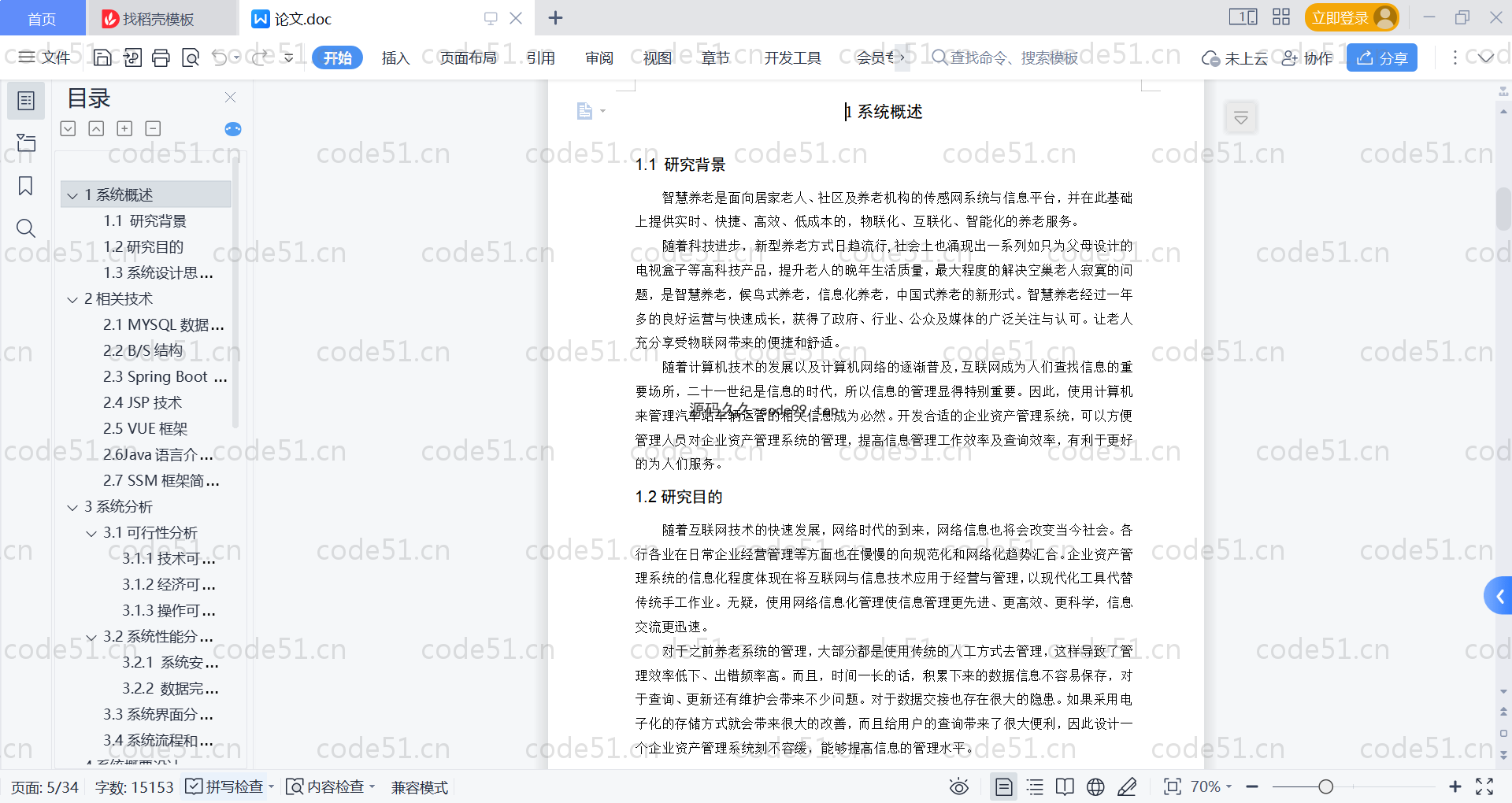The width and height of the screenshot is (1512, 803).
Task: Click the 分享 share button
Action: point(1381,57)
